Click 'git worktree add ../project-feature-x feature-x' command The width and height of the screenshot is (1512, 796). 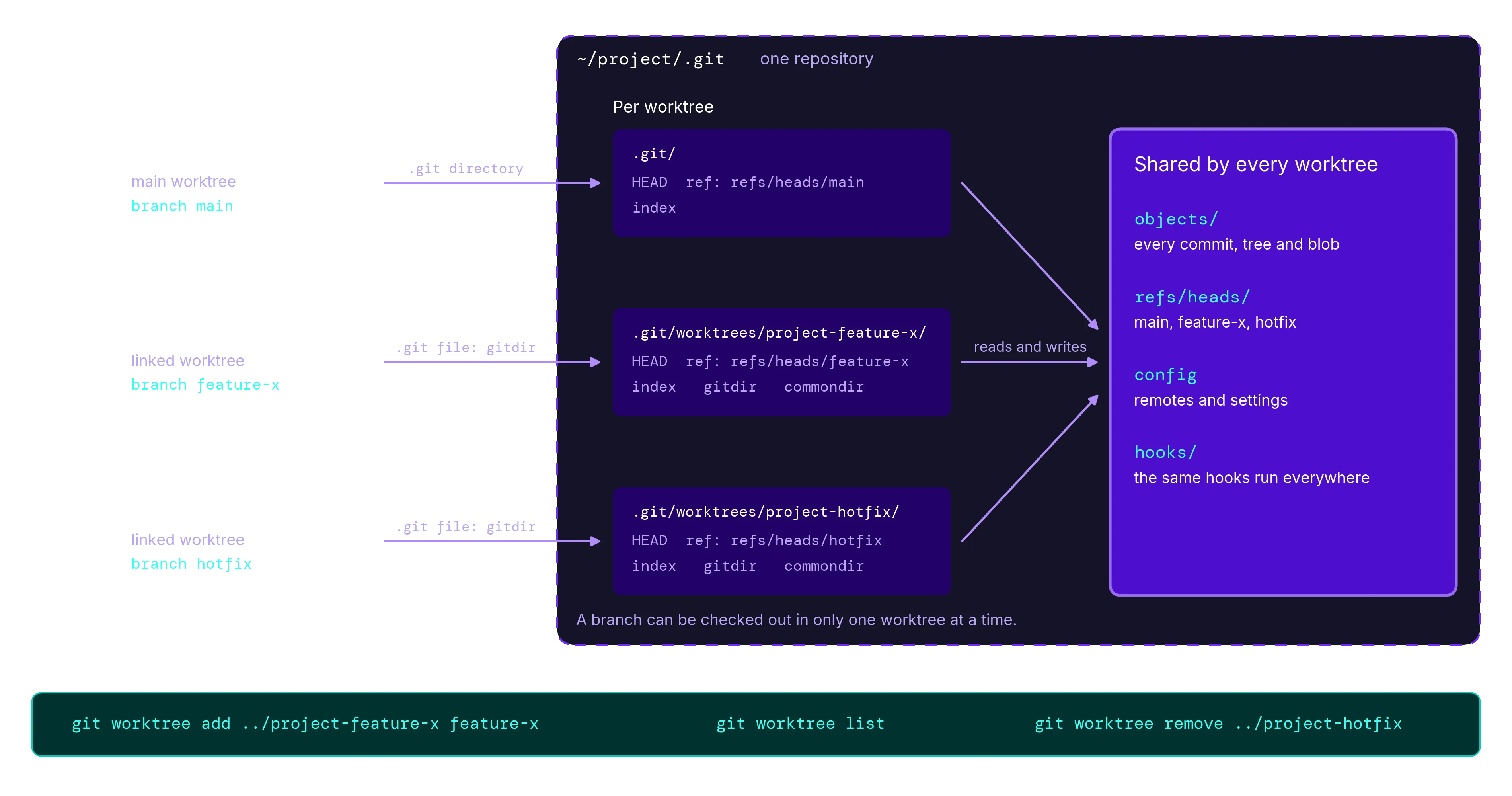[305, 724]
